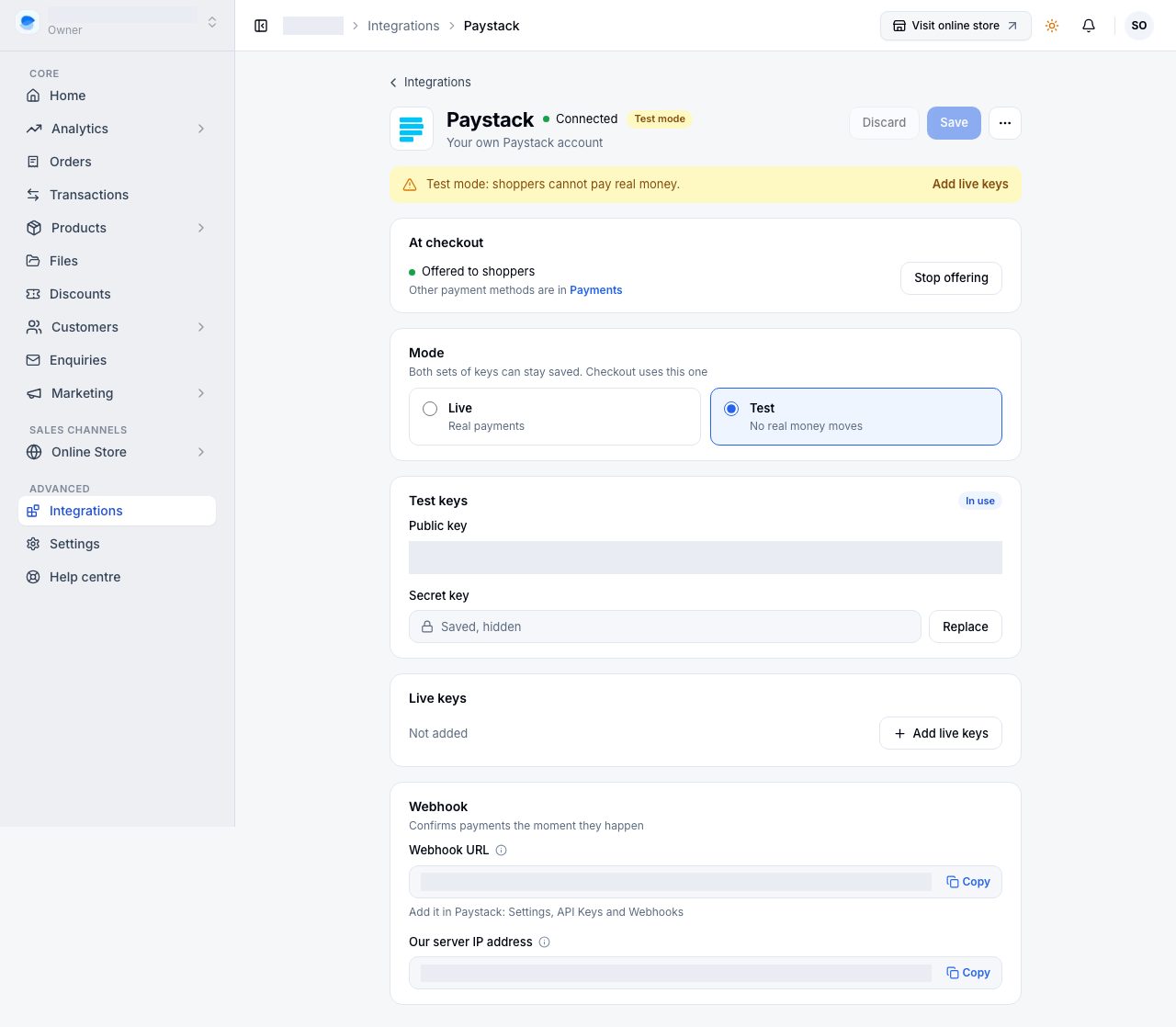The width and height of the screenshot is (1176, 1027).
Task: Click the Help centre lifebuoy icon
Action: click(x=33, y=577)
